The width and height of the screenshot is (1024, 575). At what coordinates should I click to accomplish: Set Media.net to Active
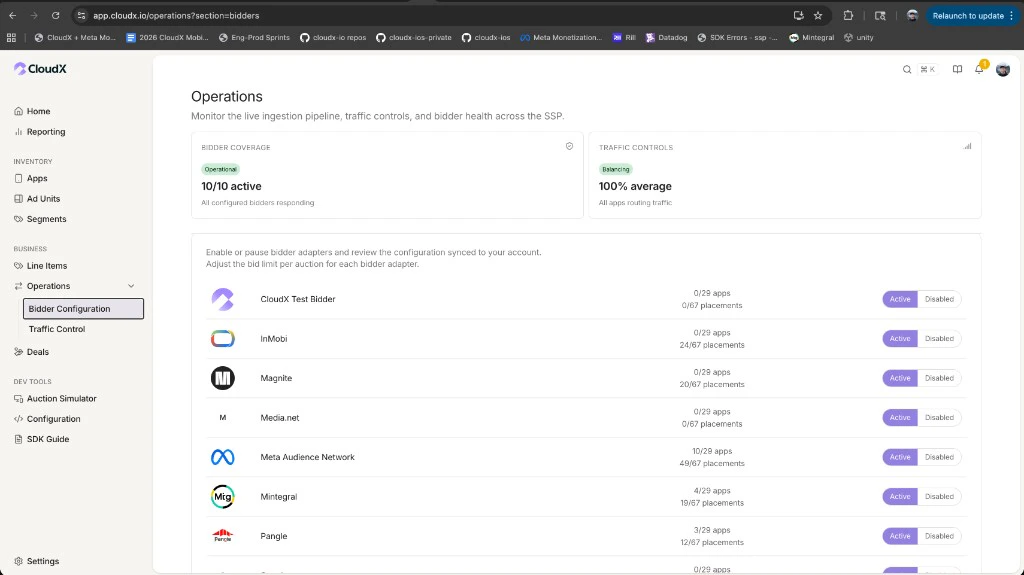tap(900, 418)
